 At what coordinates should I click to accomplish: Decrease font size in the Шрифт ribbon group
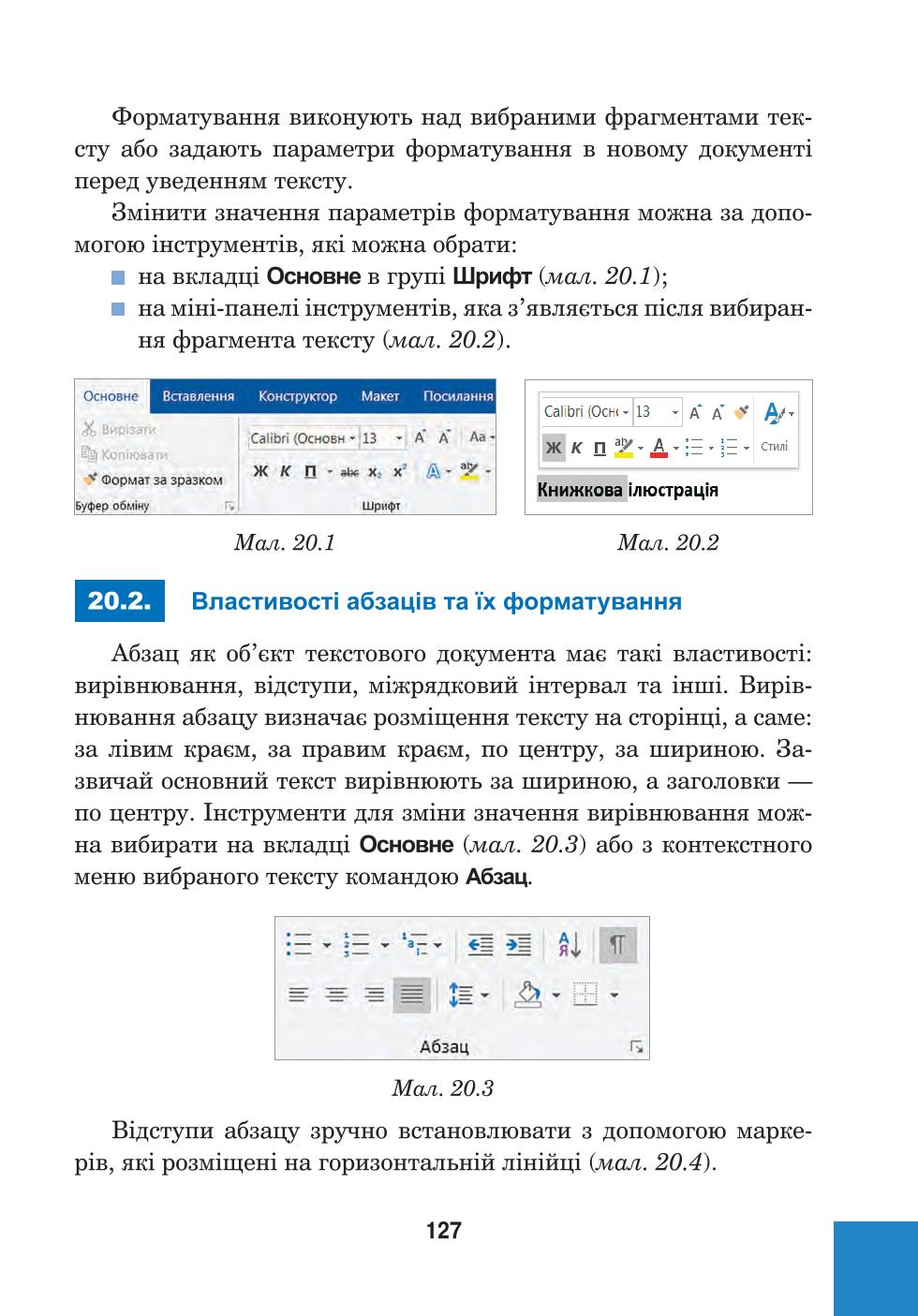444,437
